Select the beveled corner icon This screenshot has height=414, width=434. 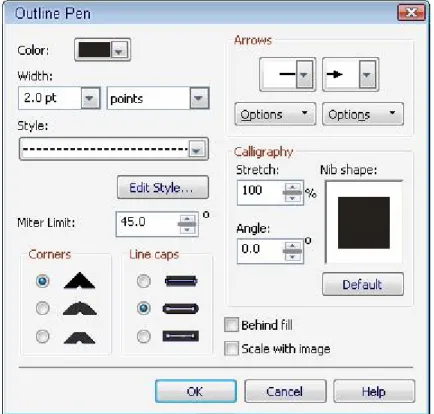79,337
